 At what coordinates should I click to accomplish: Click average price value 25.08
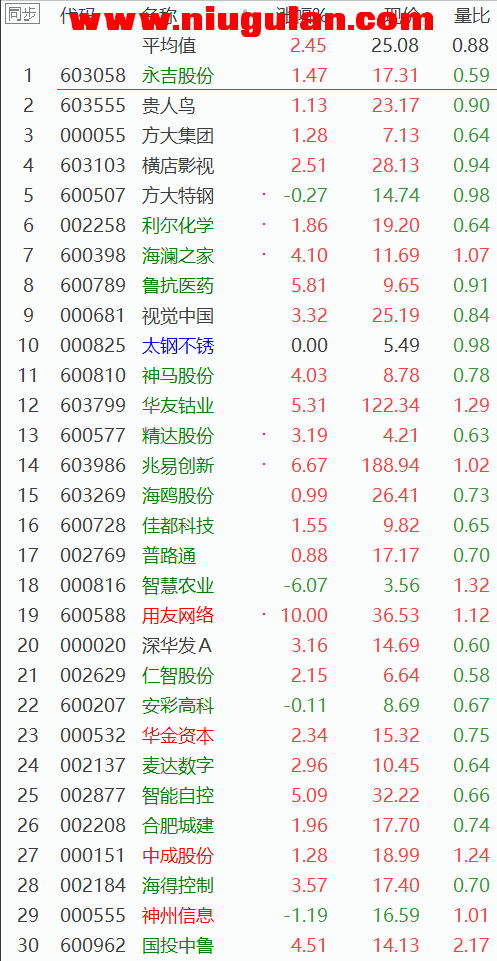(x=395, y=45)
